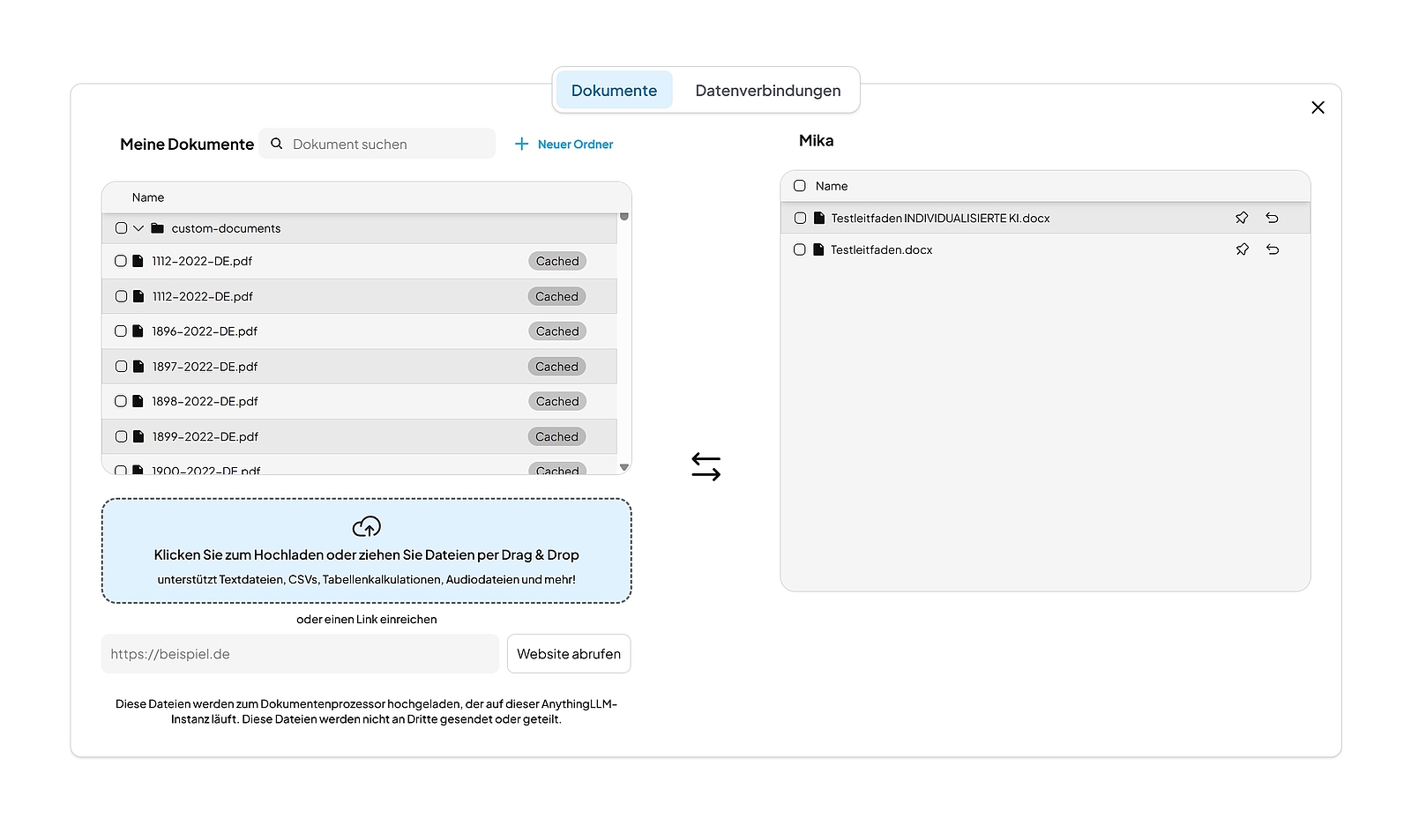Select file name Testleitfaden INDIVIDUALISIERTE KI.docx
1411x840 pixels.
940,218
